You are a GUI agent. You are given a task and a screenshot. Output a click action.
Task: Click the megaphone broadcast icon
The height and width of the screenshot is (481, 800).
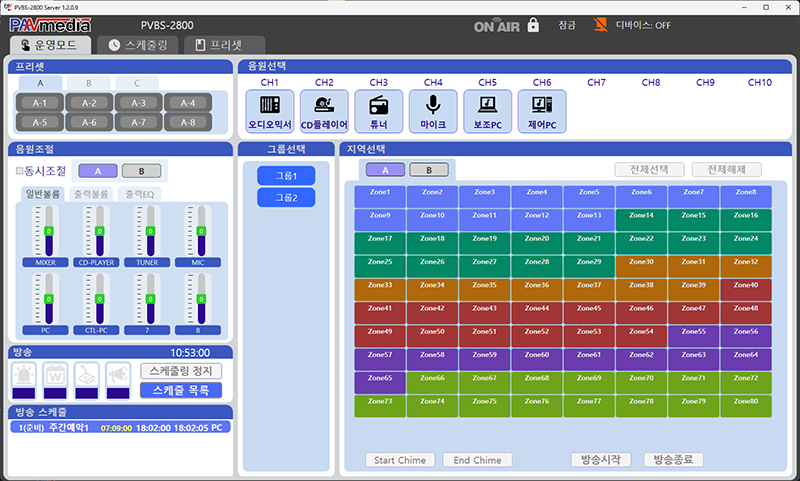[x=118, y=374]
